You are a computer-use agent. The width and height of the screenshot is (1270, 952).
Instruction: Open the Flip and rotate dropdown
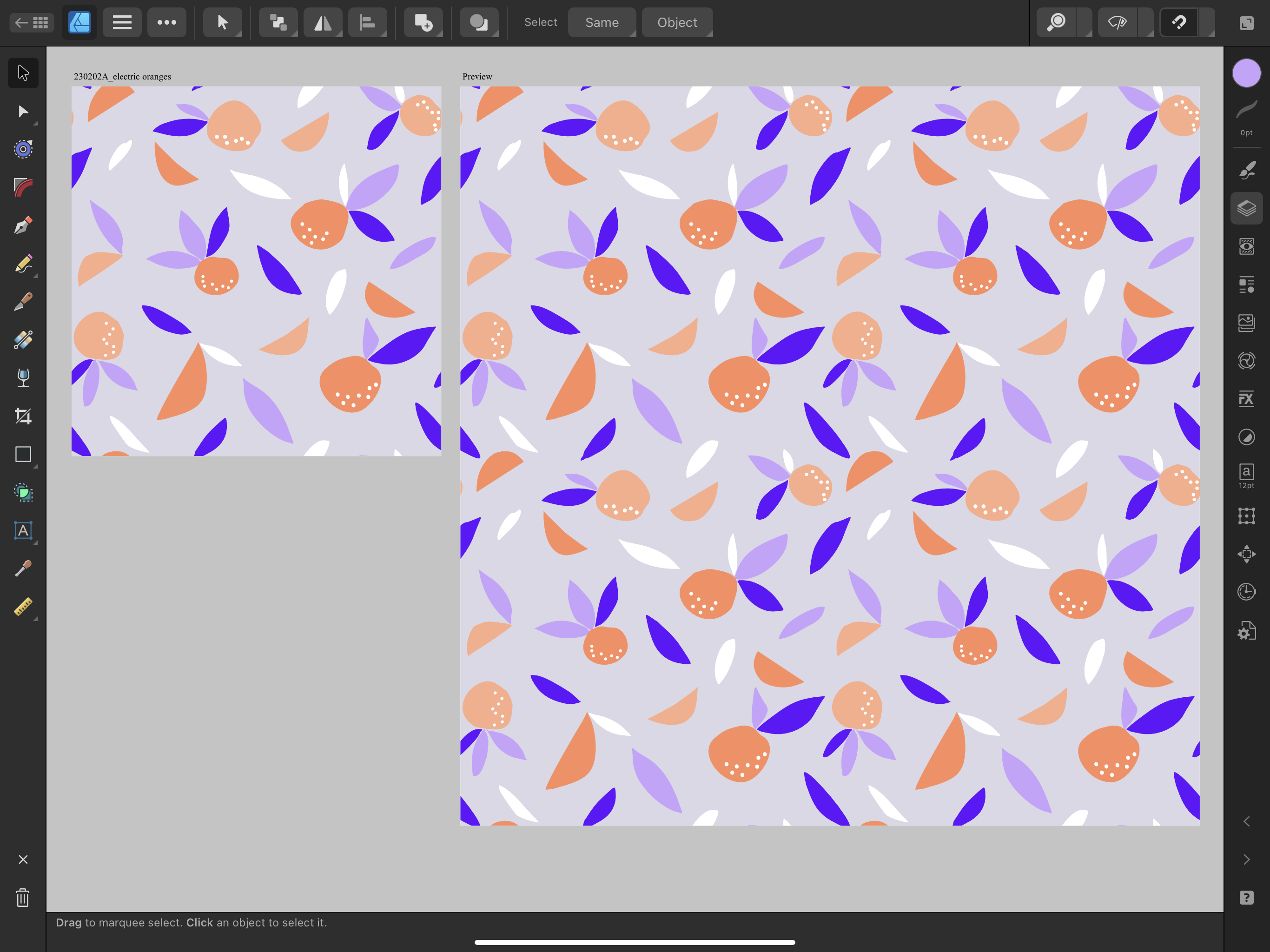323,22
